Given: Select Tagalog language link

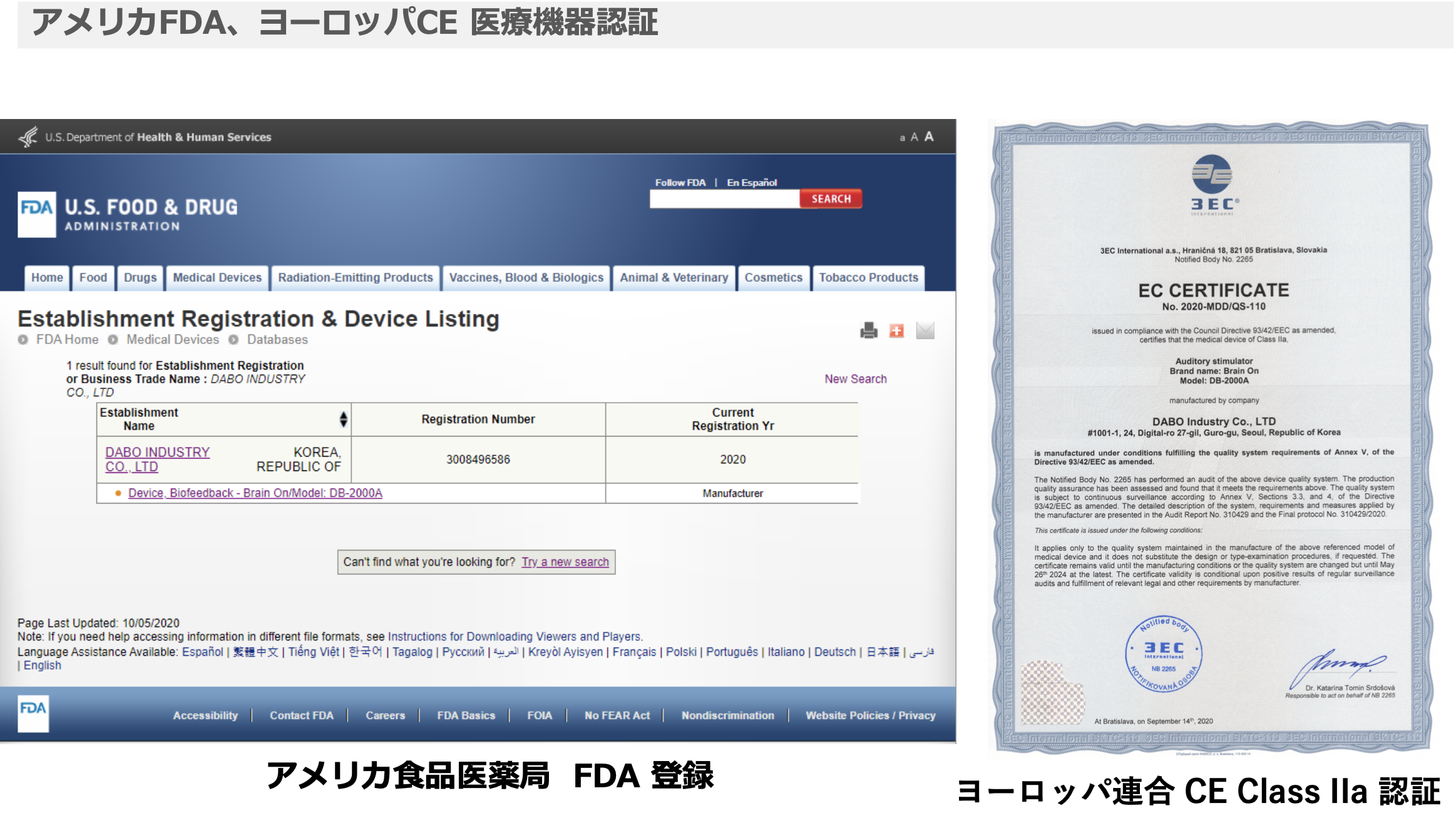Looking at the screenshot, I should point(412,652).
